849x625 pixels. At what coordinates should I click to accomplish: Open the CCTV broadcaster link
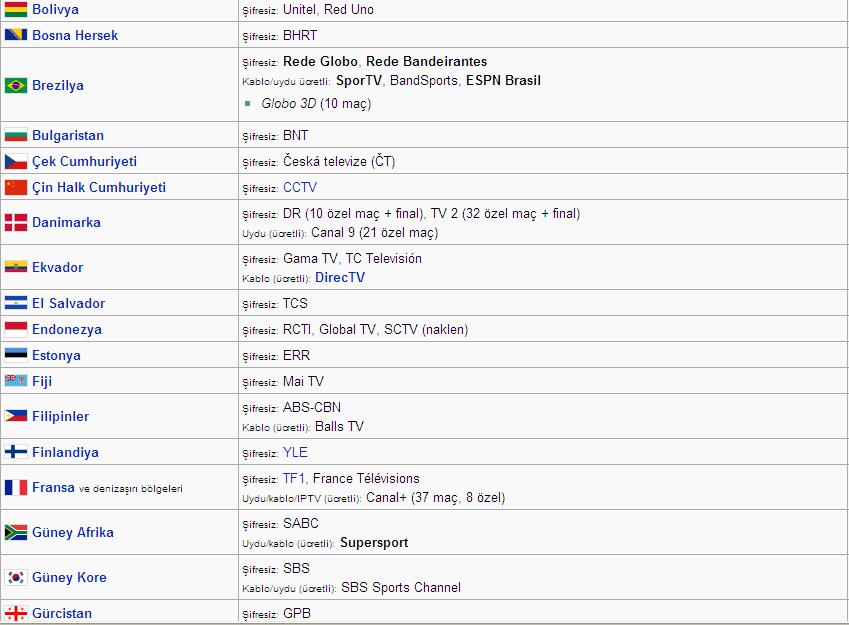click(300, 187)
